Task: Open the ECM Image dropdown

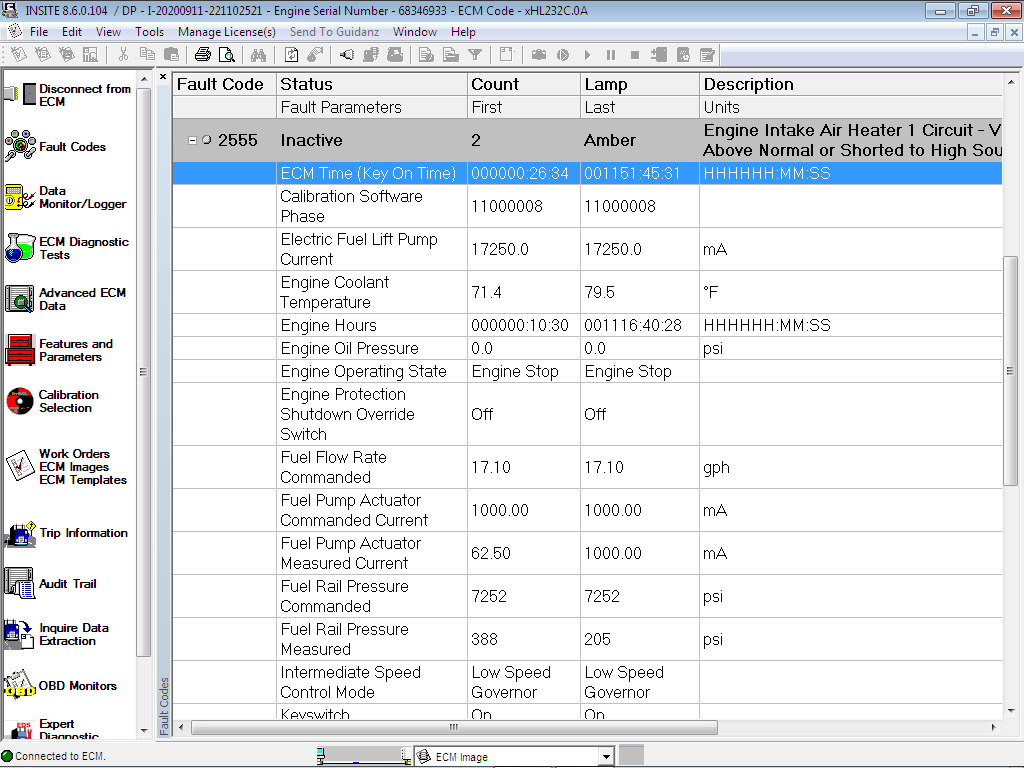Action: 607,756
